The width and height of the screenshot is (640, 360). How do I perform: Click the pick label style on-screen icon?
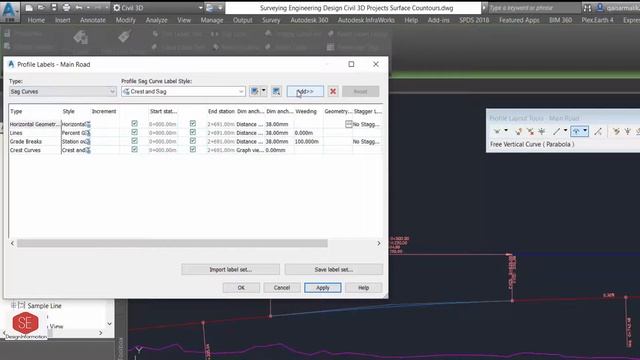(276, 91)
